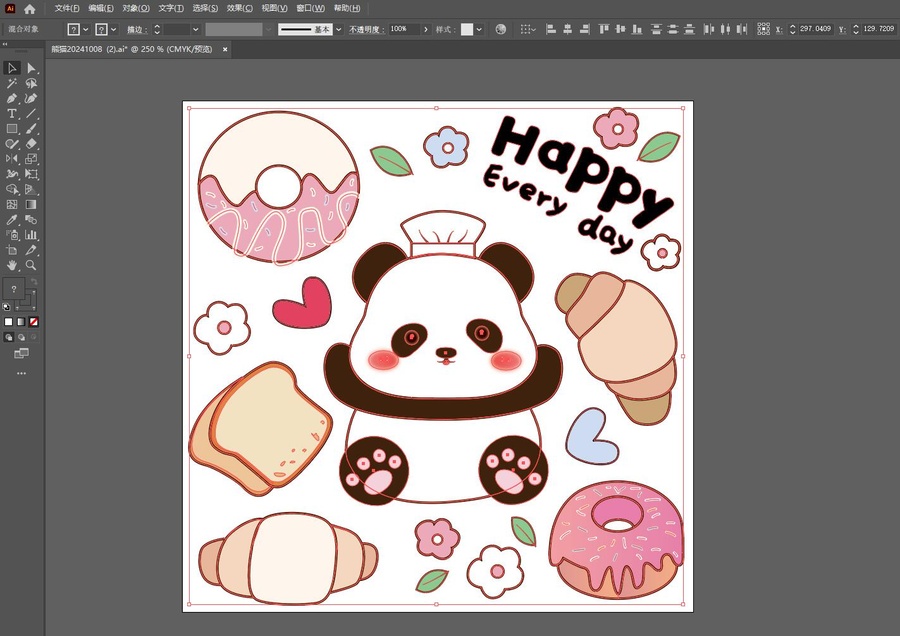900x636 pixels.
Task: Toggle horizontal align right
Action: (x=584, y=29)
